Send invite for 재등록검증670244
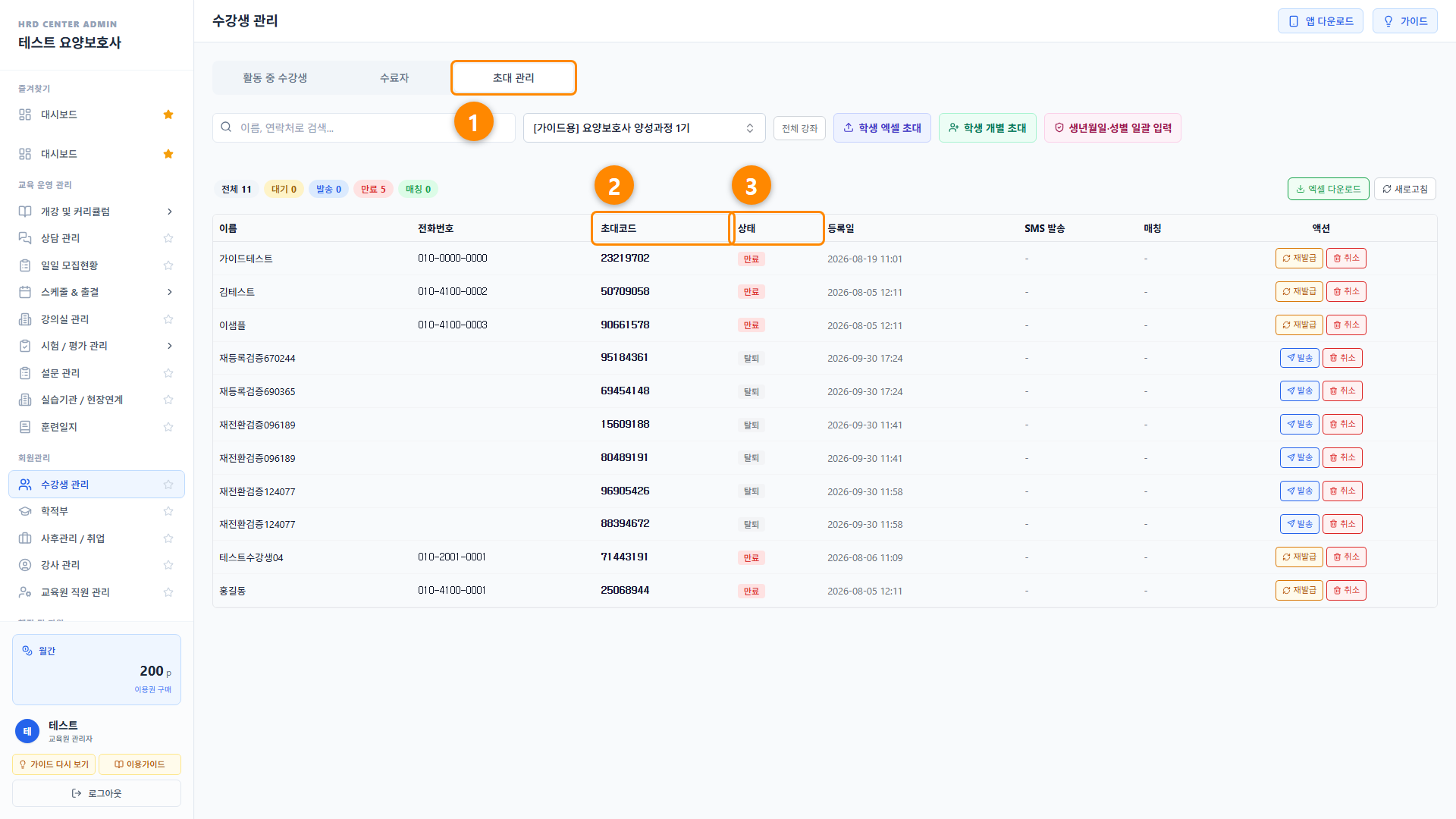Image resolution: width=1456 pixels, height=819 pixels. click(x=1299, y=358)
